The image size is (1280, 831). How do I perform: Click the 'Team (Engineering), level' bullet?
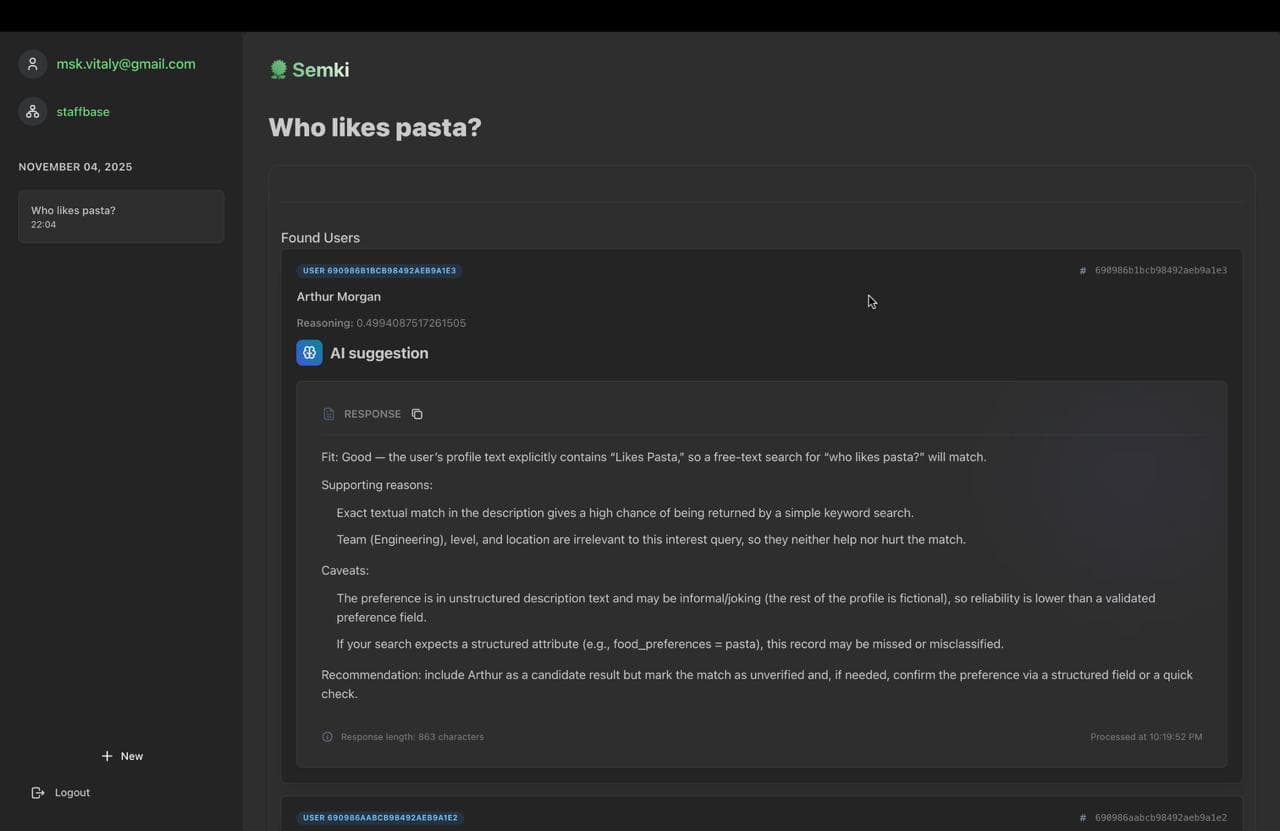point(651,540)
